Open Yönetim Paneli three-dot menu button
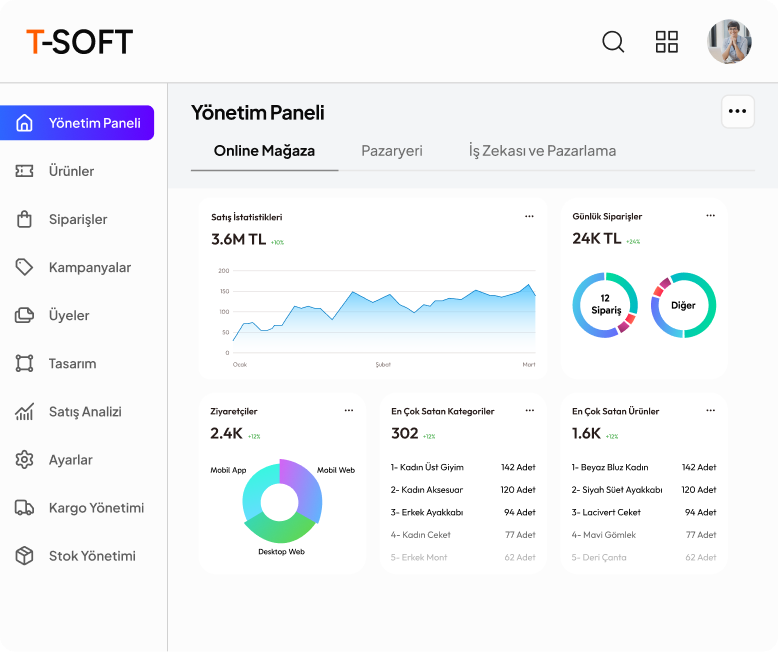 point(737,111)
